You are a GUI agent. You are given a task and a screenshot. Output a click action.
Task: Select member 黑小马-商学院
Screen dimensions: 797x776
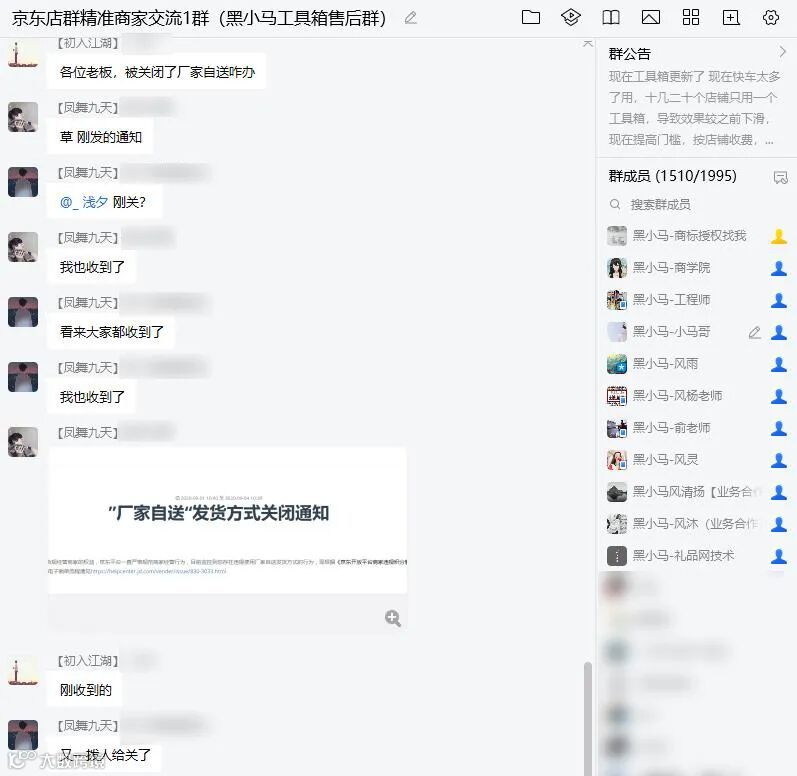click(x=696, y=268)
